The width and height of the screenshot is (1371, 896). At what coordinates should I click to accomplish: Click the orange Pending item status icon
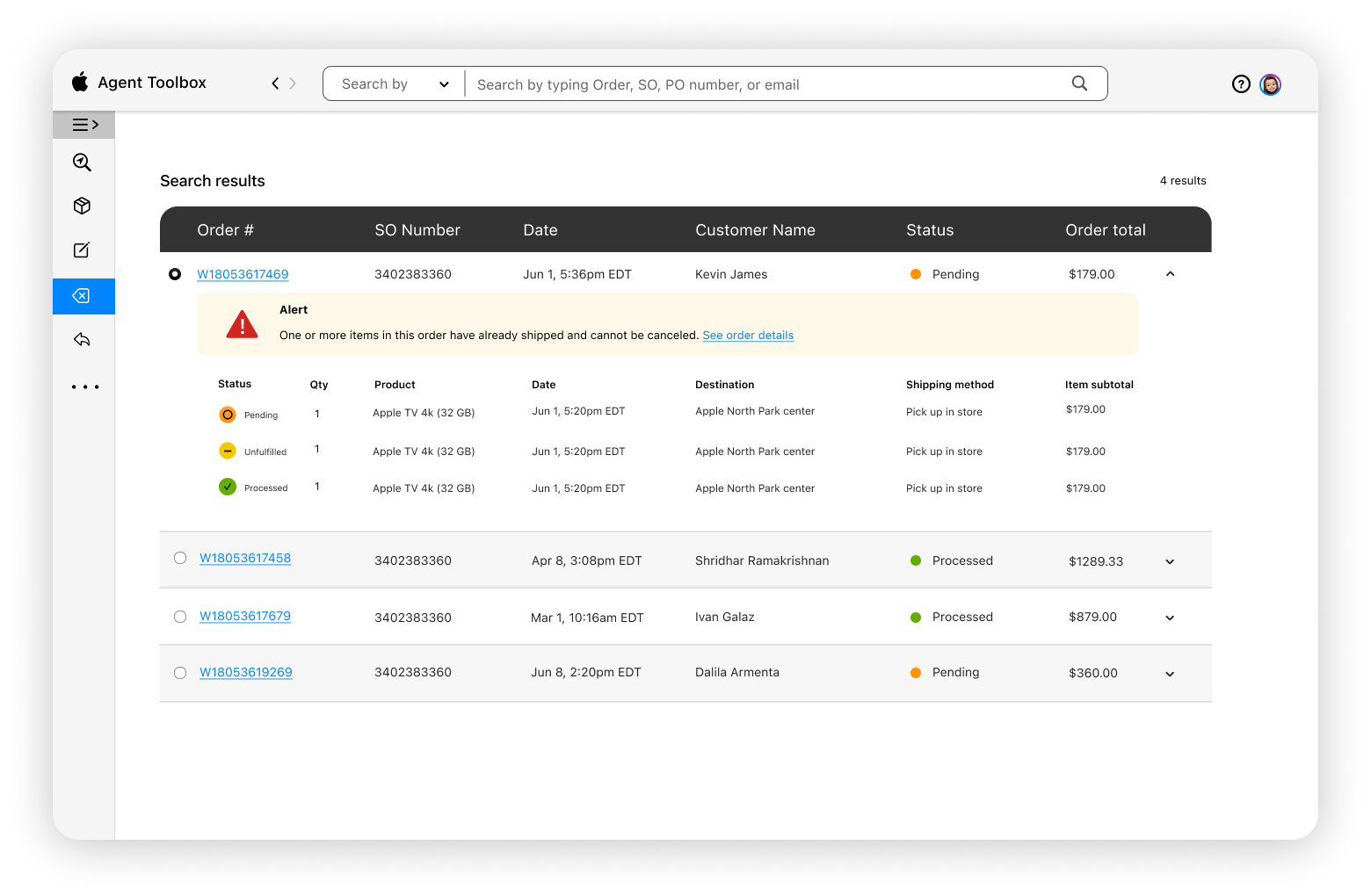coord(228,415)
